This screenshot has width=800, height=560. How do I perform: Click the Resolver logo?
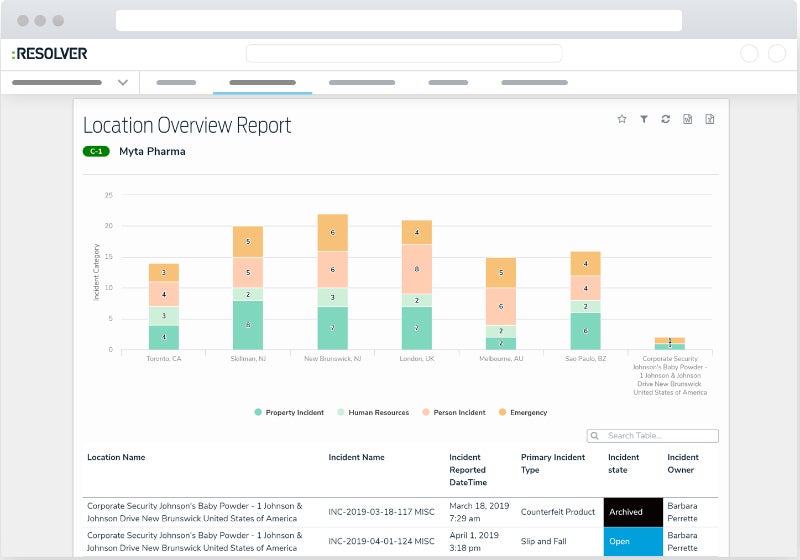click(50, 53)
